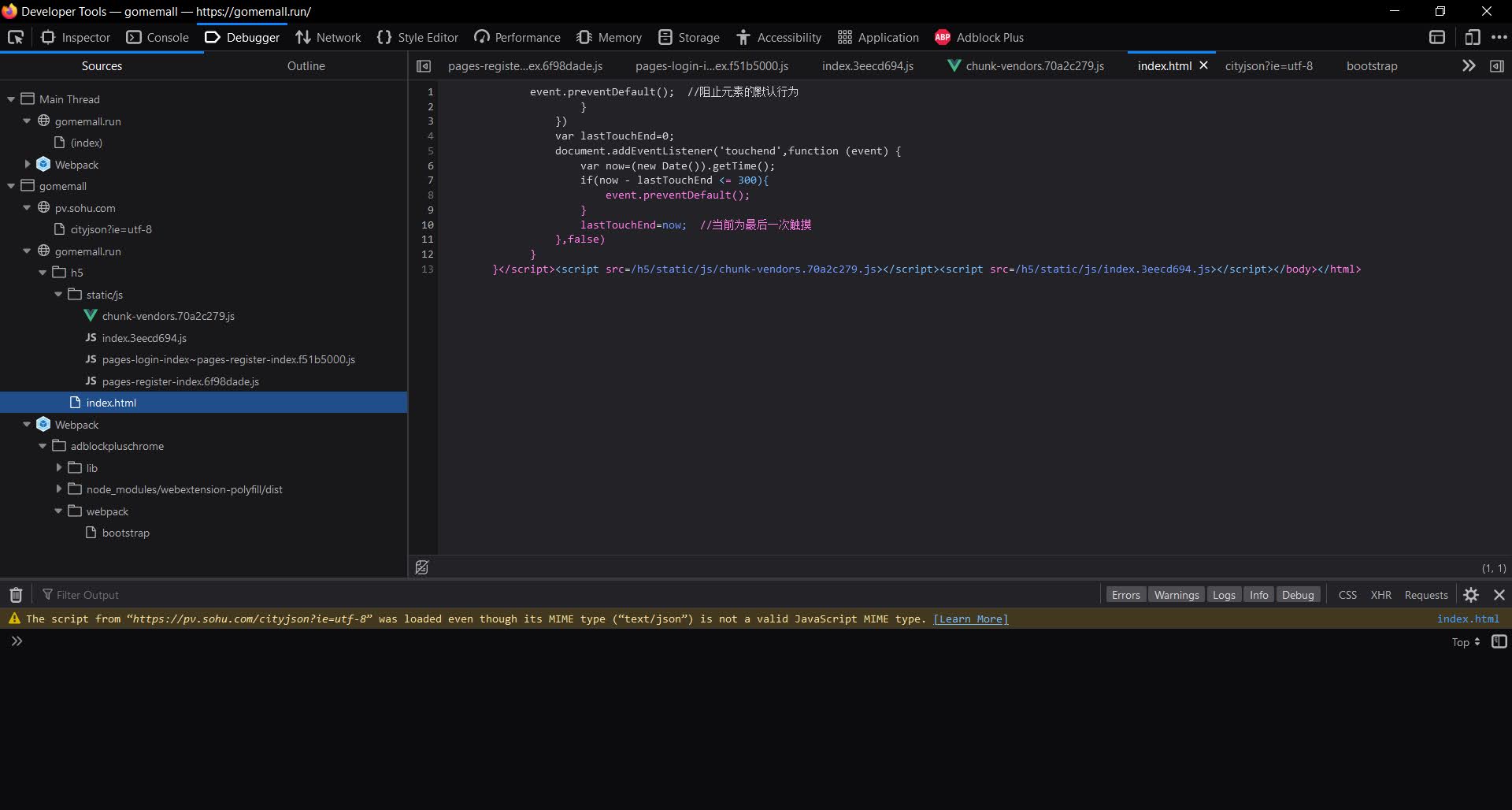This screenshot has height=810, width=1512.
Task: Show more editor tabs chevron
Action: tap(1469, 66)
